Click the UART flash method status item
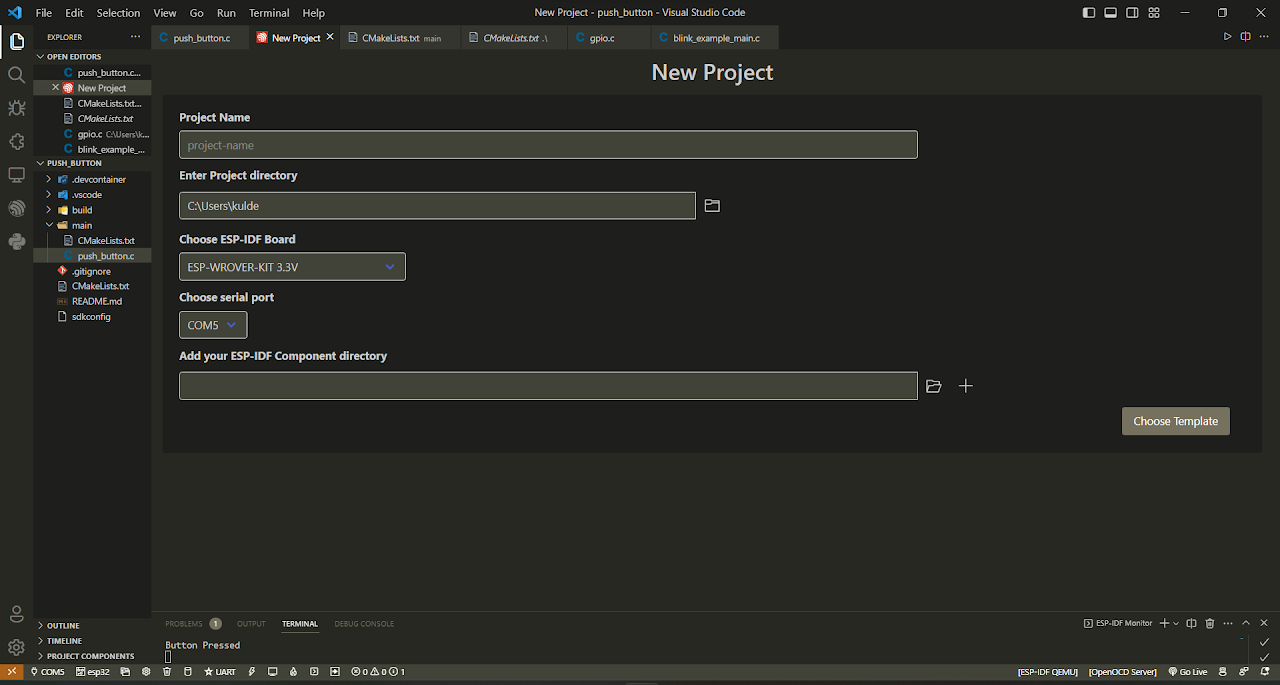 [x=220, y=672]
